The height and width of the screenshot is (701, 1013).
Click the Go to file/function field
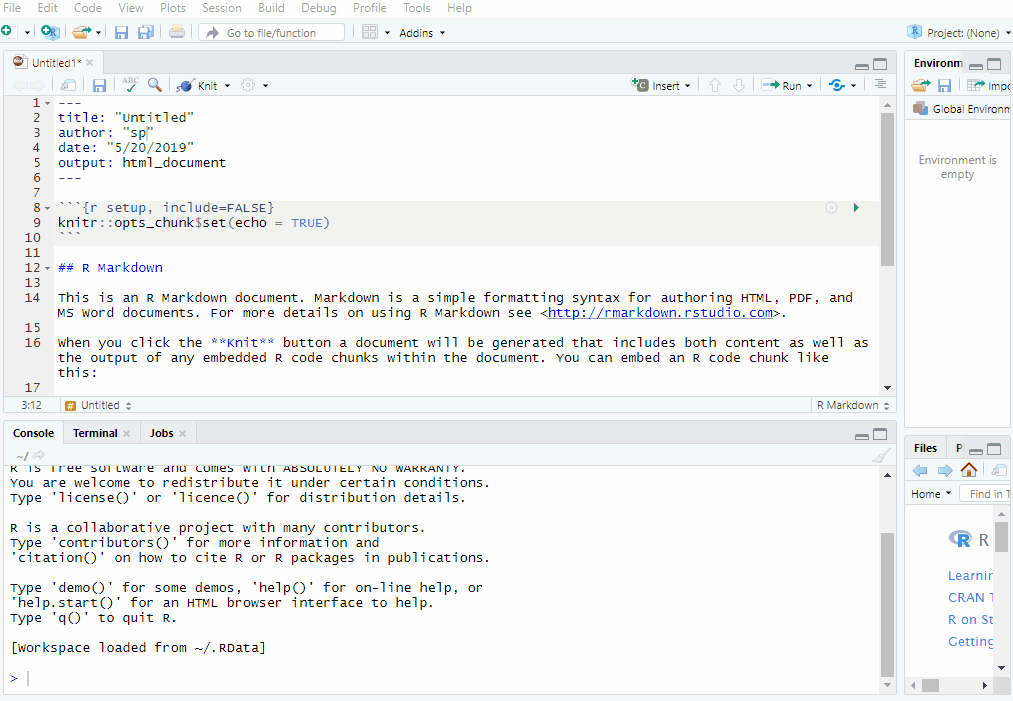point(271,33)
